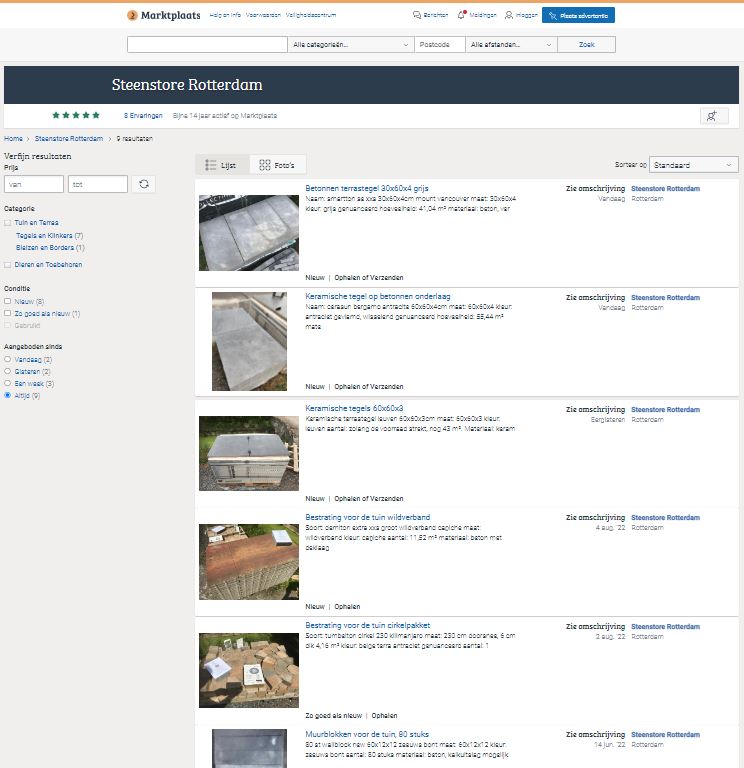This screenshot has width=744, height=768.
Task: Click the main search text field
Action: [x=207, y=45]
